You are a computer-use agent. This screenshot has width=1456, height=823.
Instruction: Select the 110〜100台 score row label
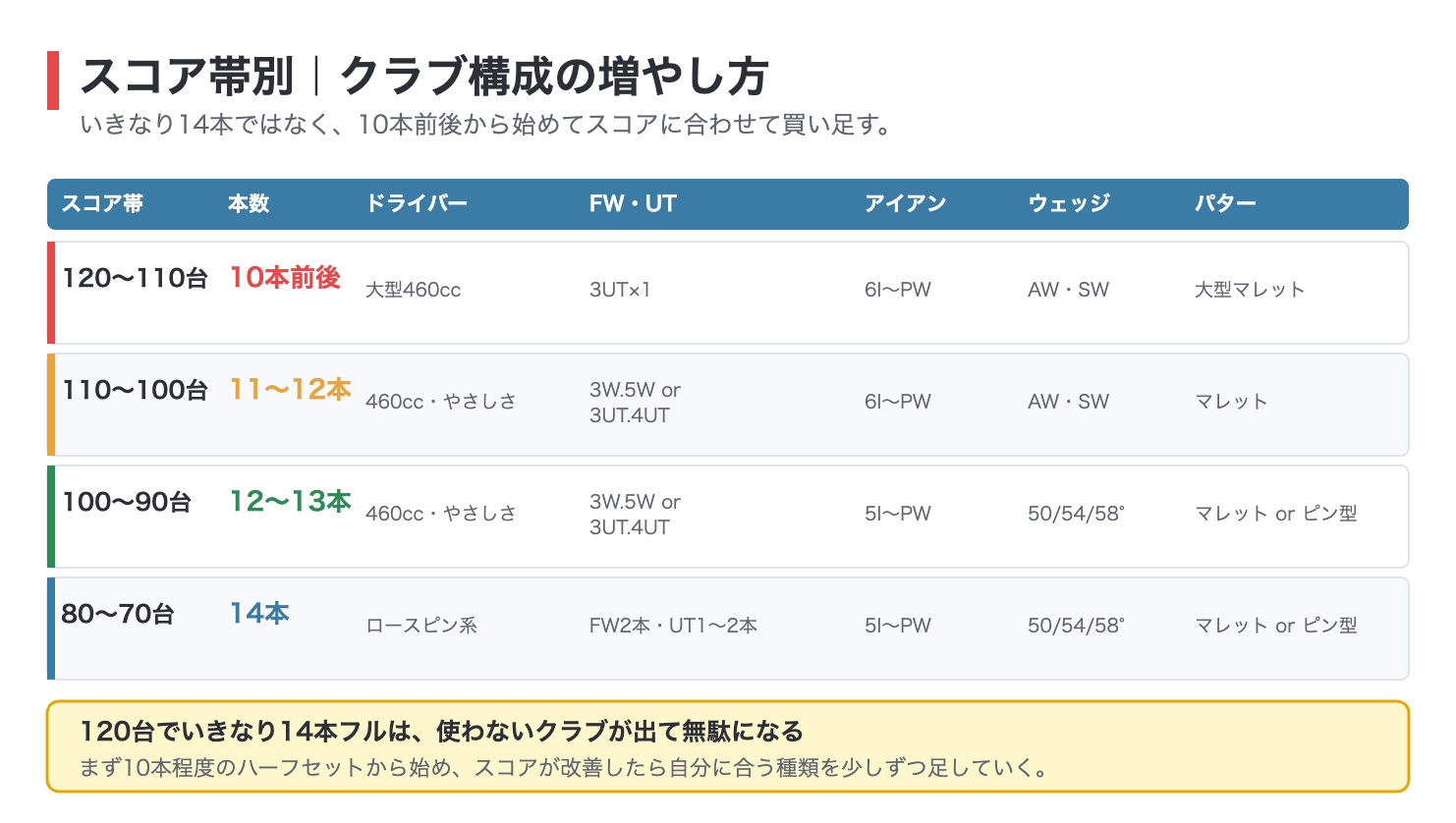pos(136,390)
